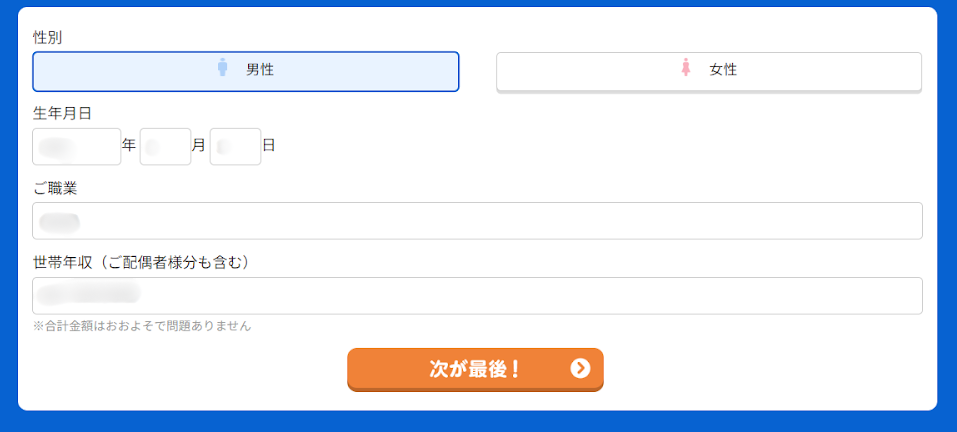Click the pink female figure icon
This screenshot has width=957, height=432.
(x=686, y=67)
